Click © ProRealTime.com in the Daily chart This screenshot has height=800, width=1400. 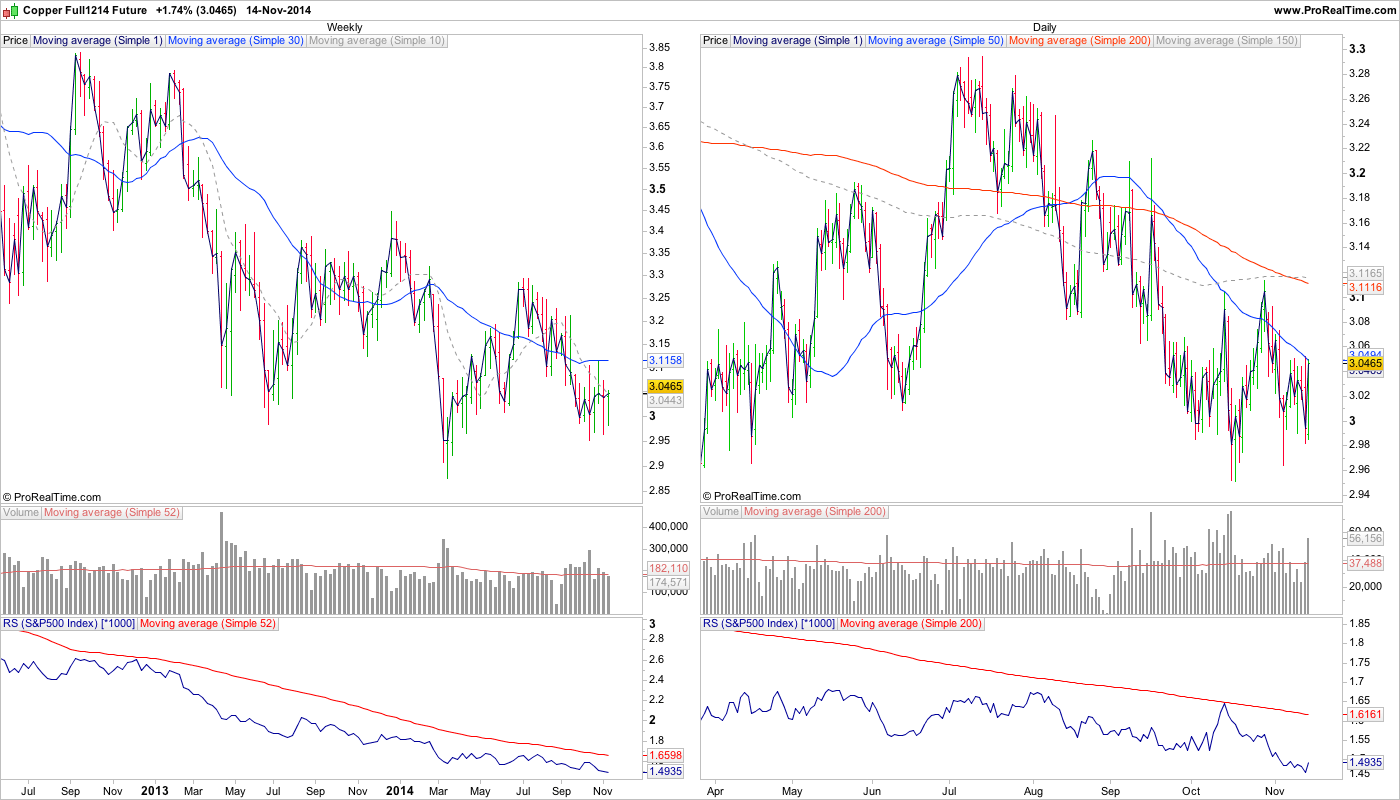click(752, 496)
